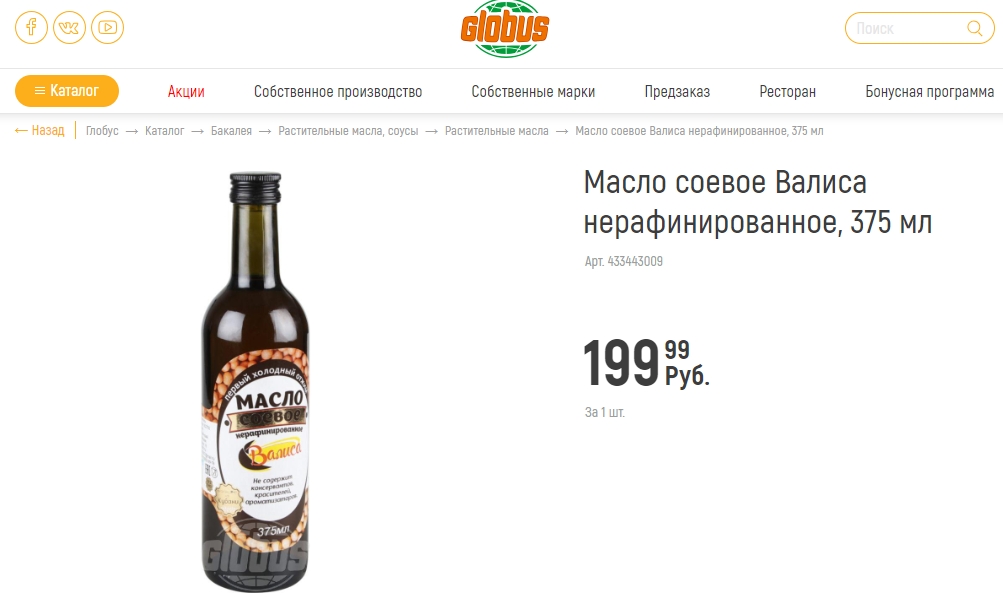Open Бонусная программа page
Screen dimensions: 1003x608
pos(929,92)
